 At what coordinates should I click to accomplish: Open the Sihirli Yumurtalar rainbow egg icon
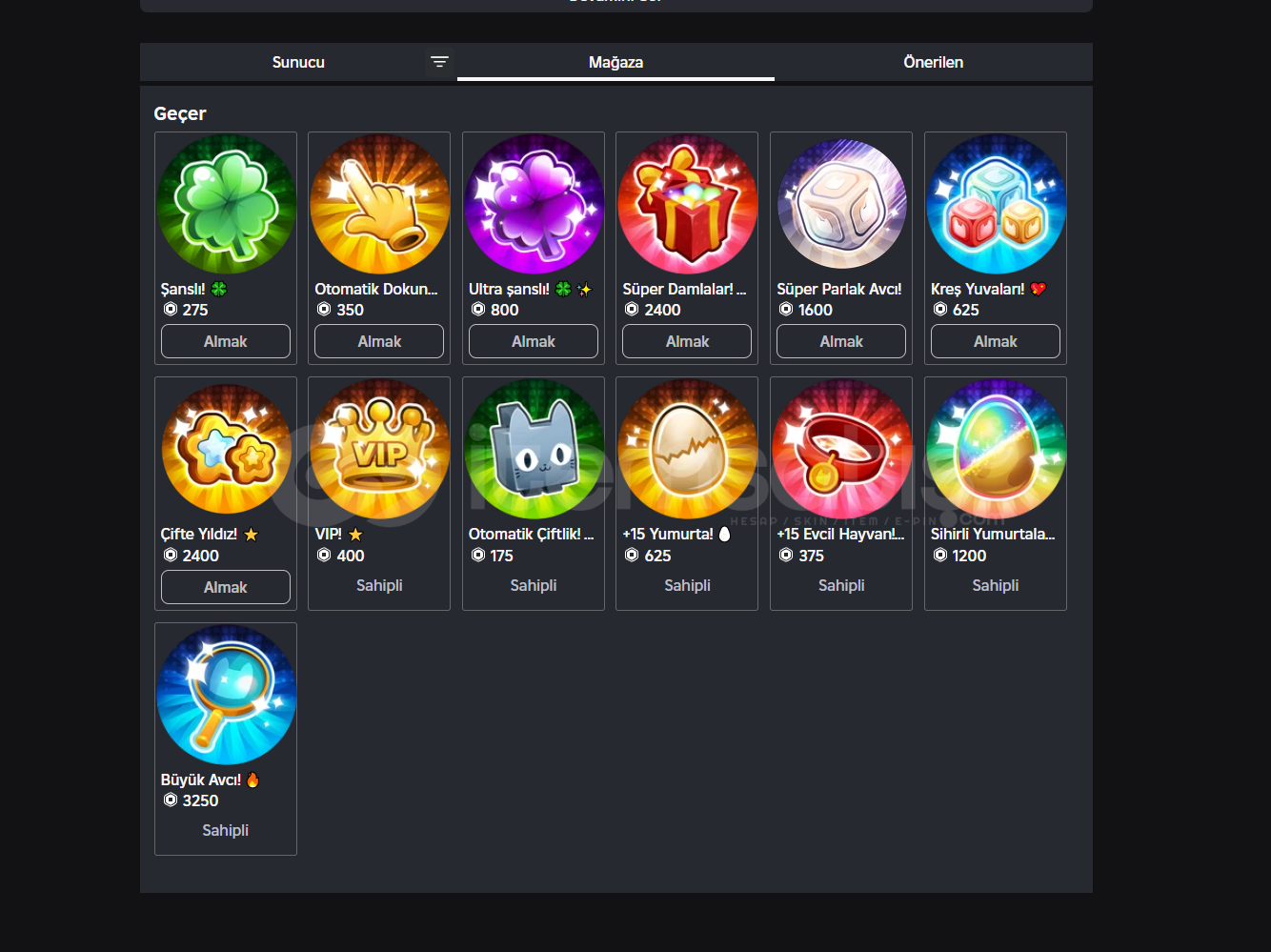(x=996, y=450)
